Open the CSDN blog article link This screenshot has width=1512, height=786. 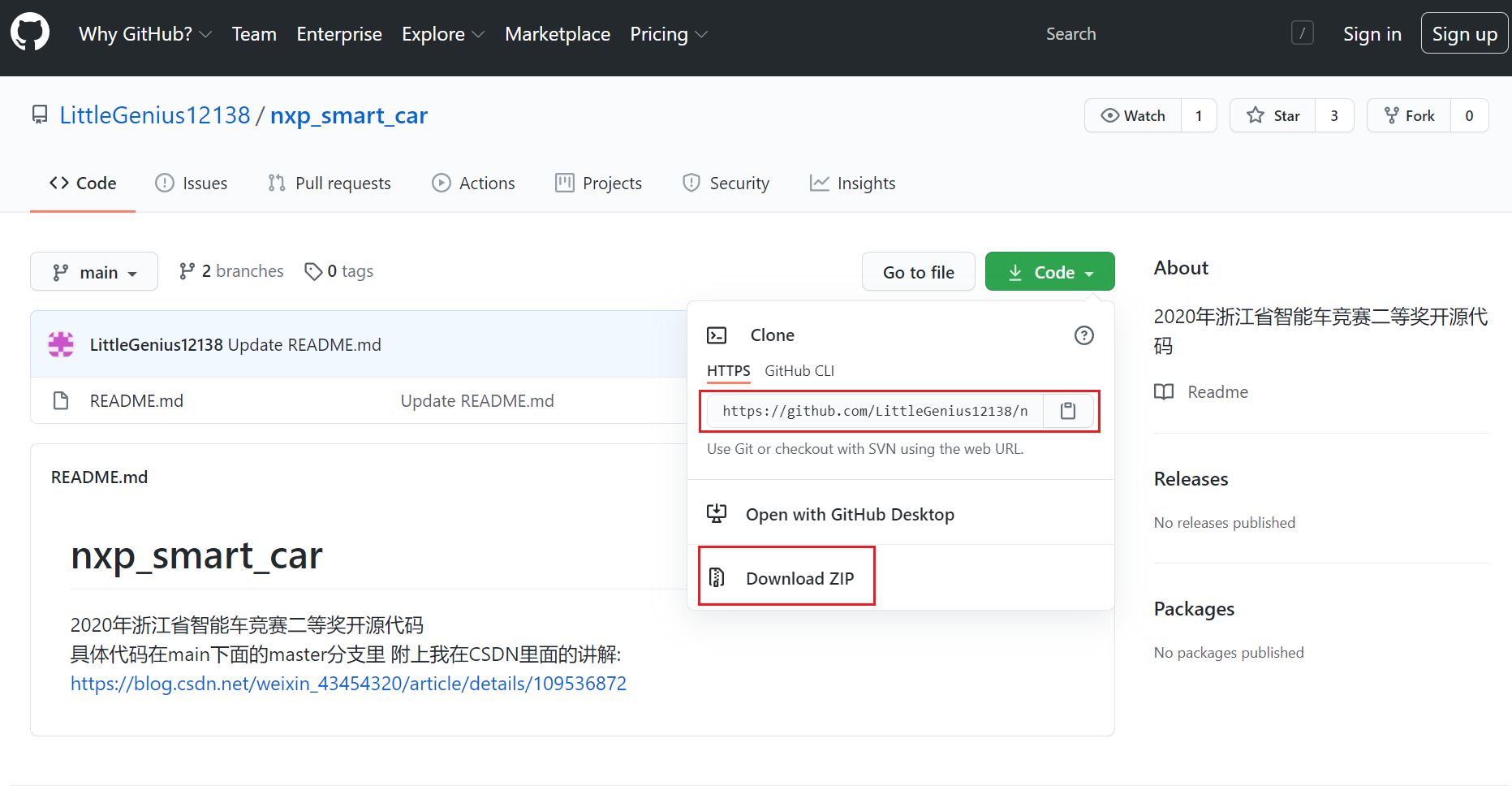(348, 683)
